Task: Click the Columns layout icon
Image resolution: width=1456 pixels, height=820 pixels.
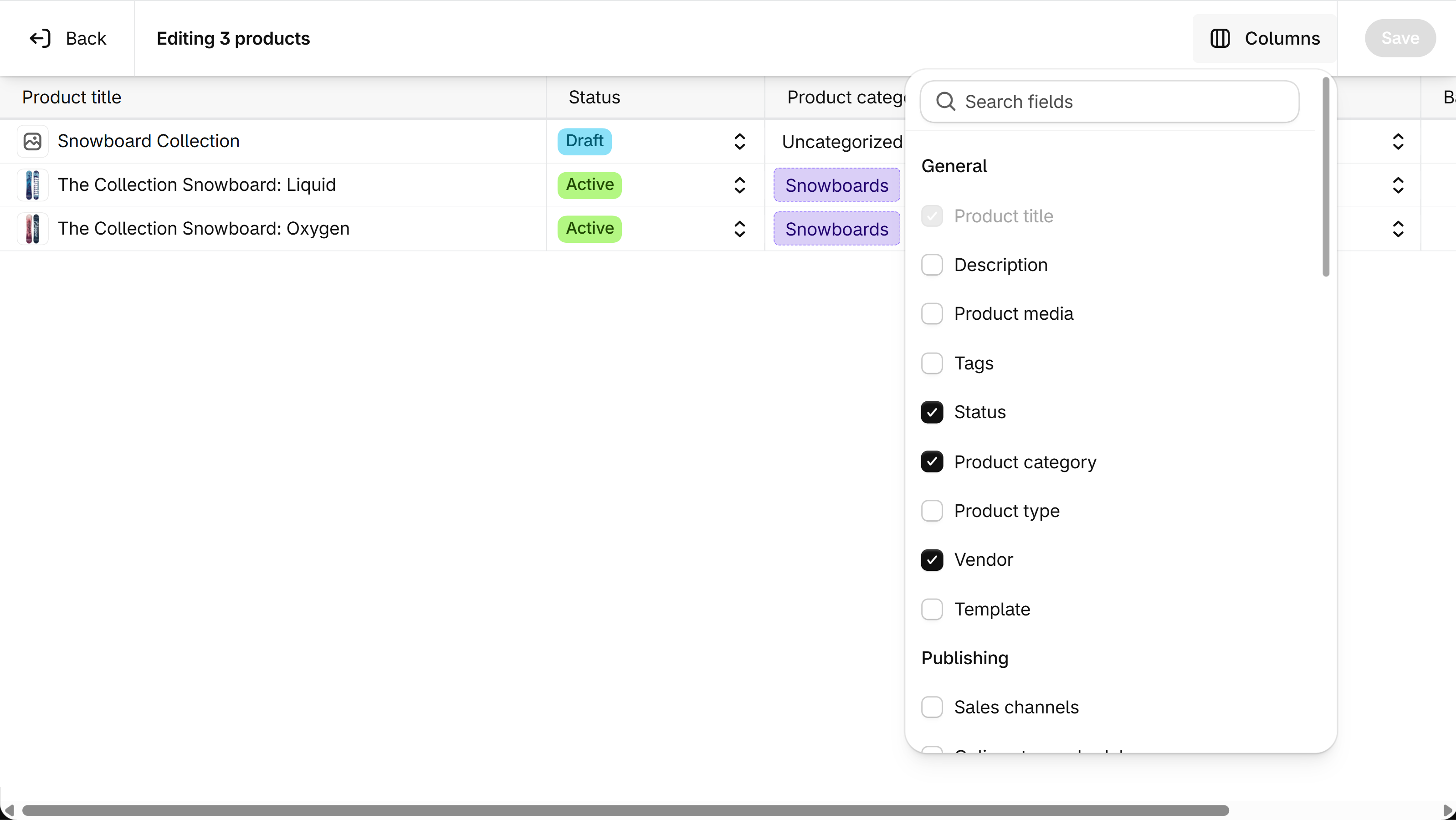Action: [1220, 38]
